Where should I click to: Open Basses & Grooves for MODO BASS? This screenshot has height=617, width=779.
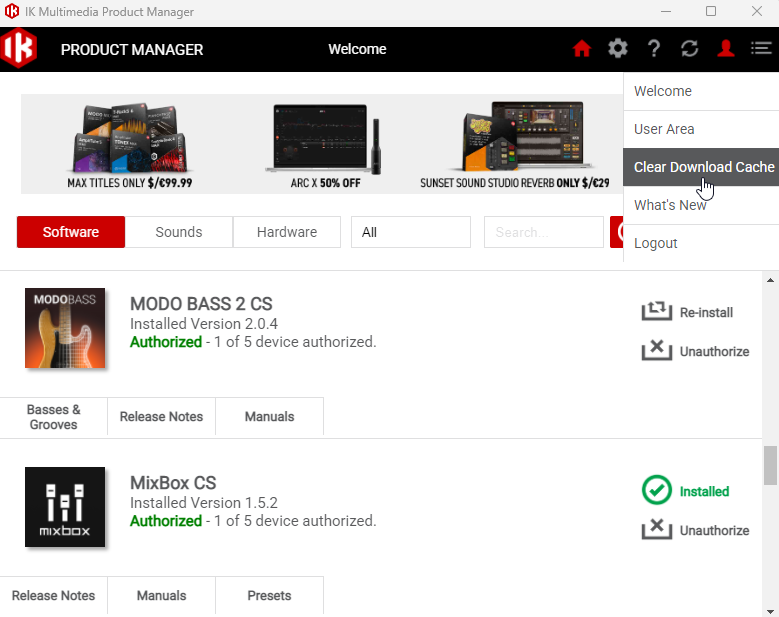coord(53,417)
